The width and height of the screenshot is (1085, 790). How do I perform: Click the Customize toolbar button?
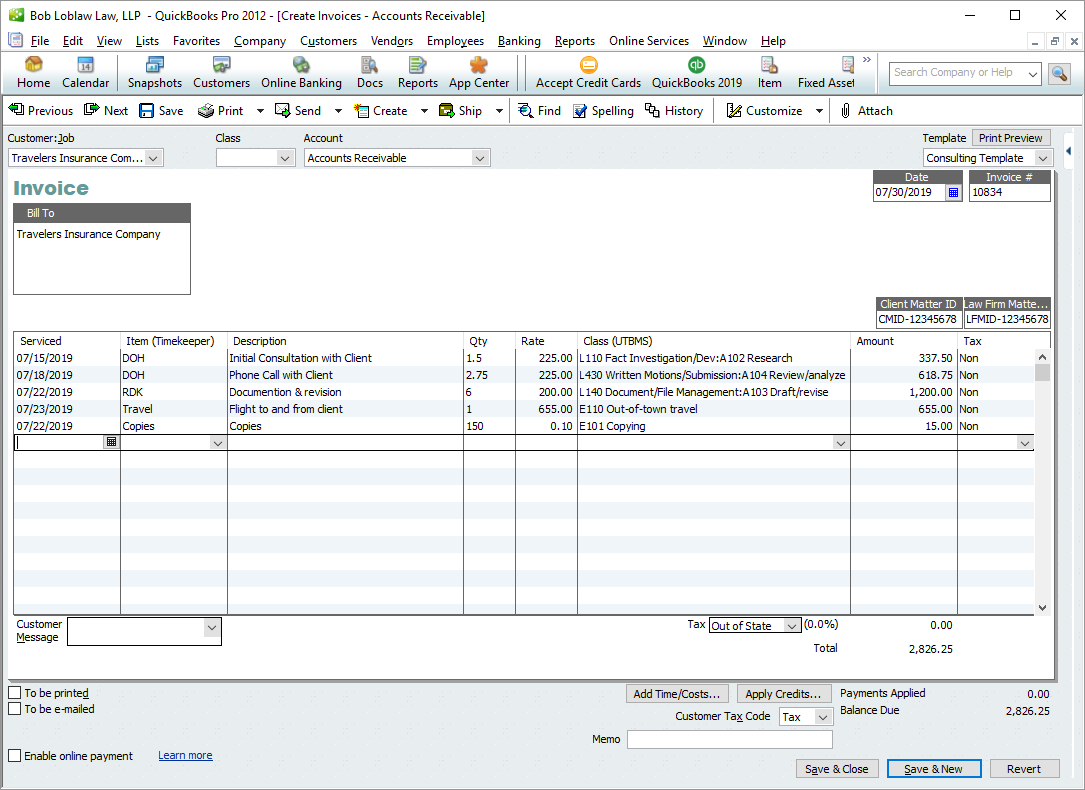pos(765,111)
